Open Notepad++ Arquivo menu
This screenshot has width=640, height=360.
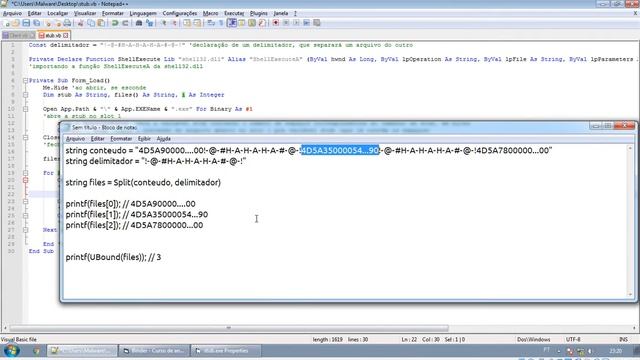pos(12,13)
